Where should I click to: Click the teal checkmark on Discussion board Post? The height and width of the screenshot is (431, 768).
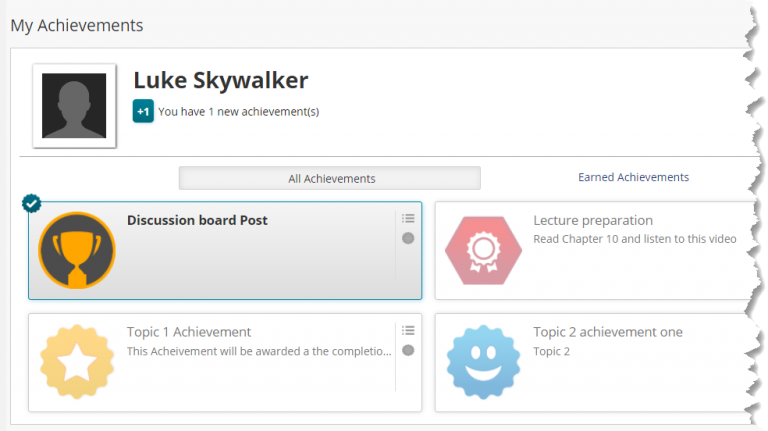pos(32,203)
